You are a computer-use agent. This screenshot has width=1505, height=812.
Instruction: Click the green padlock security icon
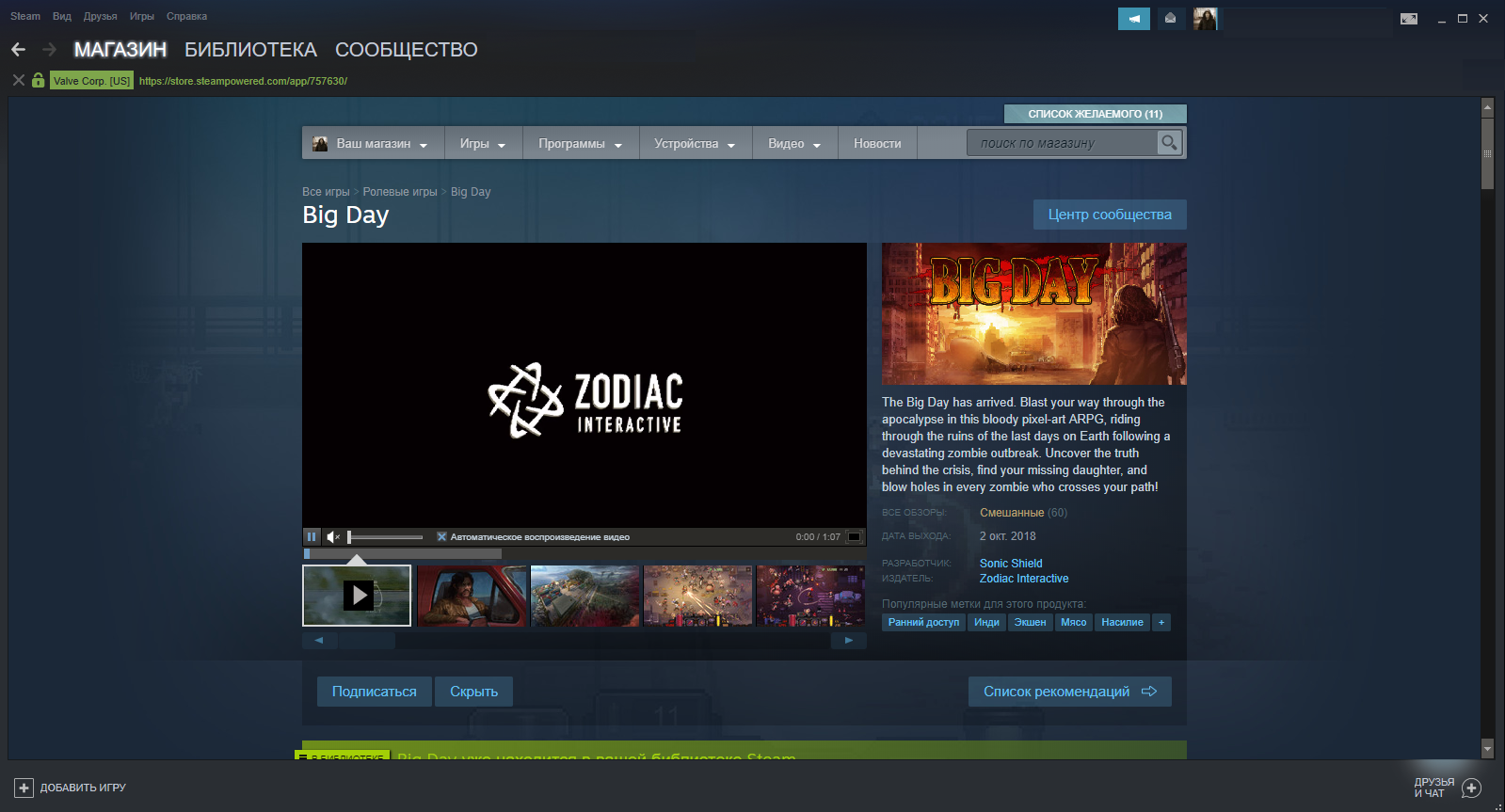[38, 80]
